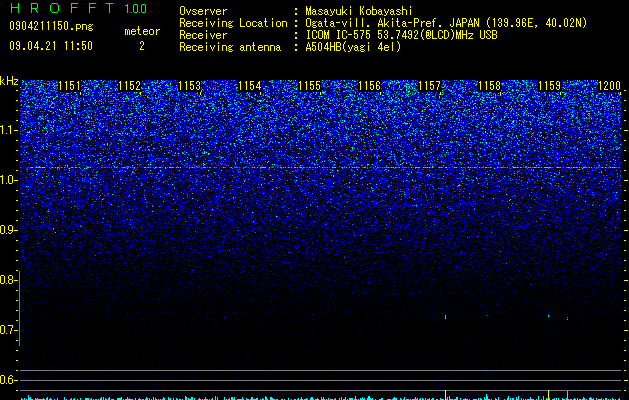Select the 0.7 frequency axis label

coord(9,330)
